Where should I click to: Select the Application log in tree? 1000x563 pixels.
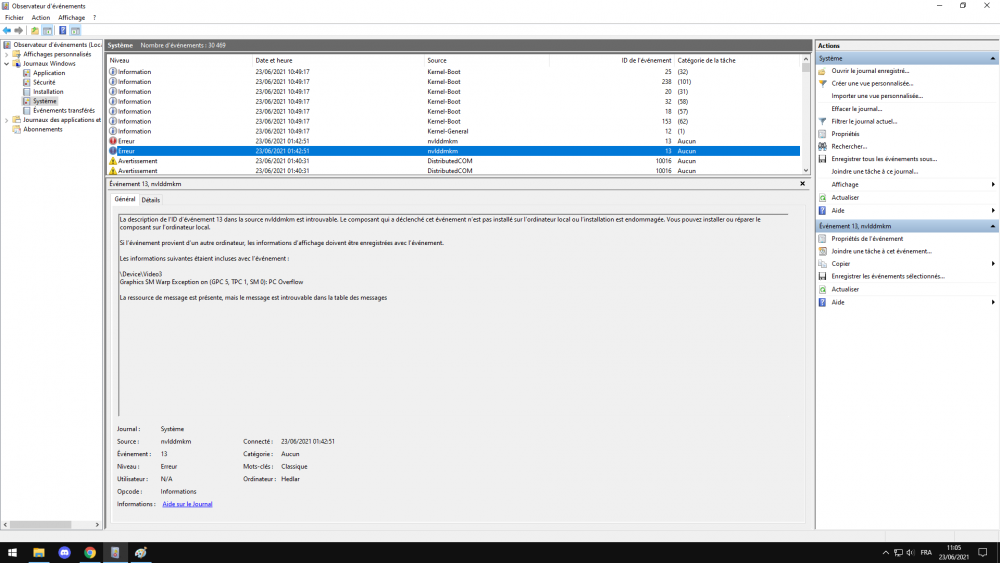pos(49,73)
